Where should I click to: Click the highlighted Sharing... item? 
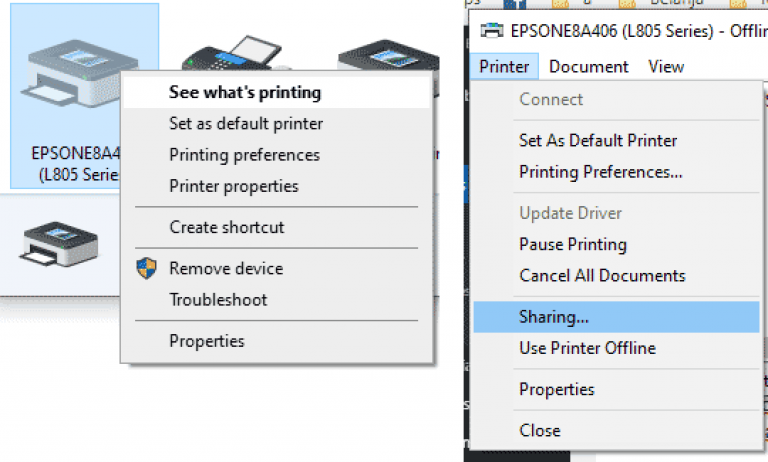pos(554,317)
